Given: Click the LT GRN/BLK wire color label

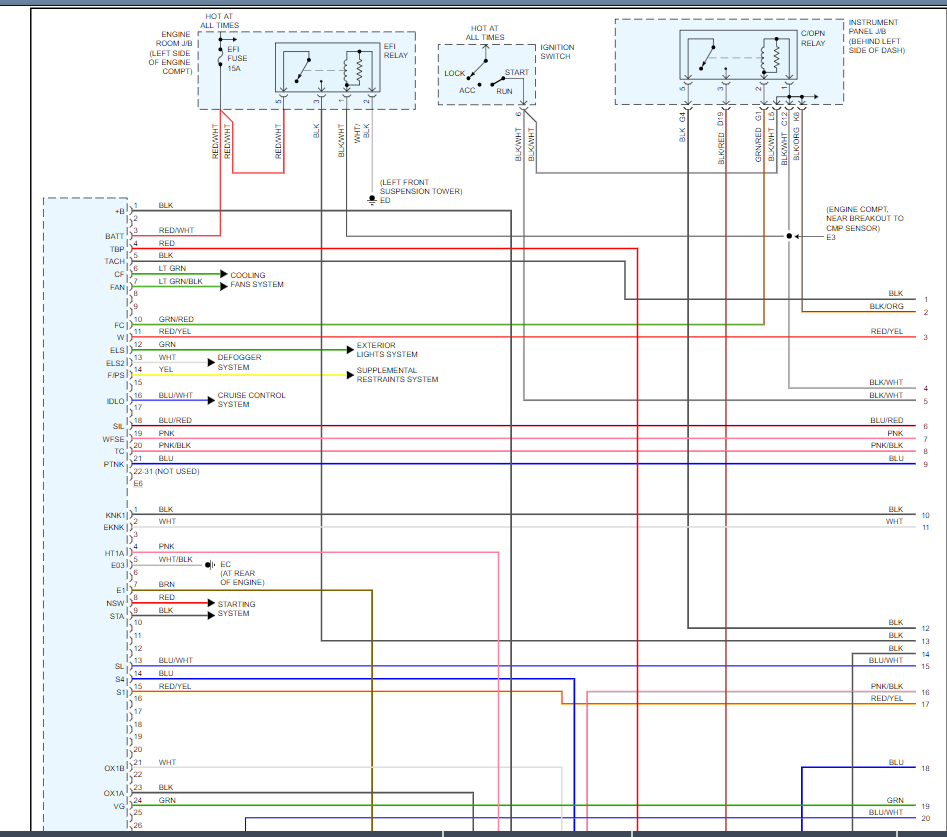Looking at the screenshot, I should click(181, 281).
